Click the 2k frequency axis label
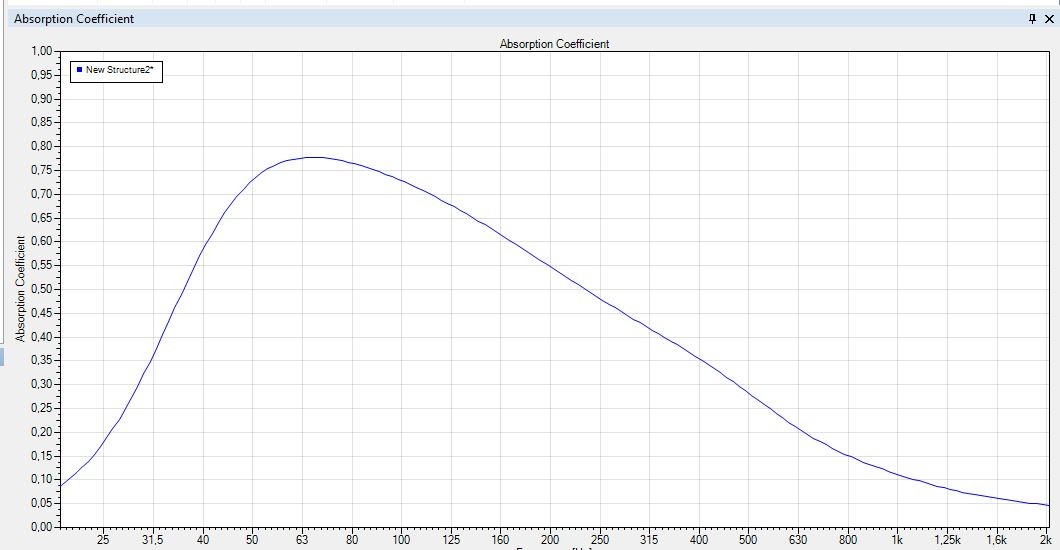This screenshot has height=550, width=1060. 1045,540
